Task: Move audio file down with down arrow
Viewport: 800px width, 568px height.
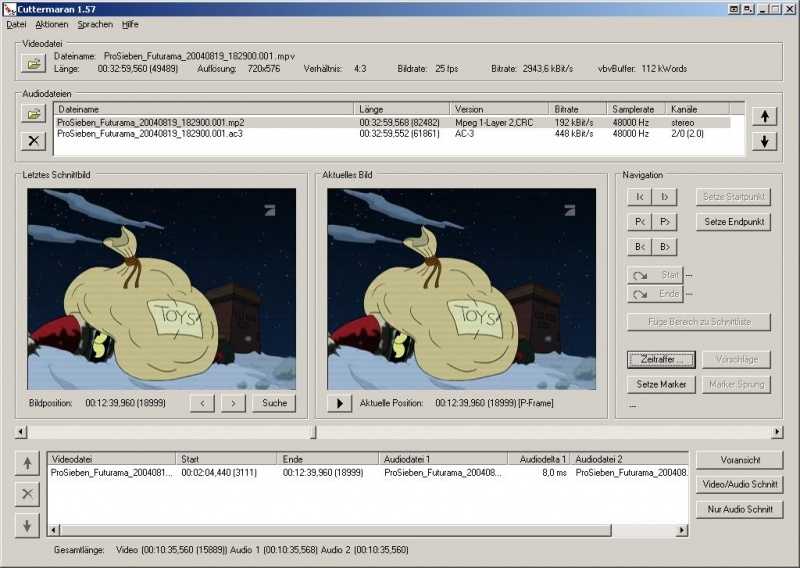Action: coord(764,141)
